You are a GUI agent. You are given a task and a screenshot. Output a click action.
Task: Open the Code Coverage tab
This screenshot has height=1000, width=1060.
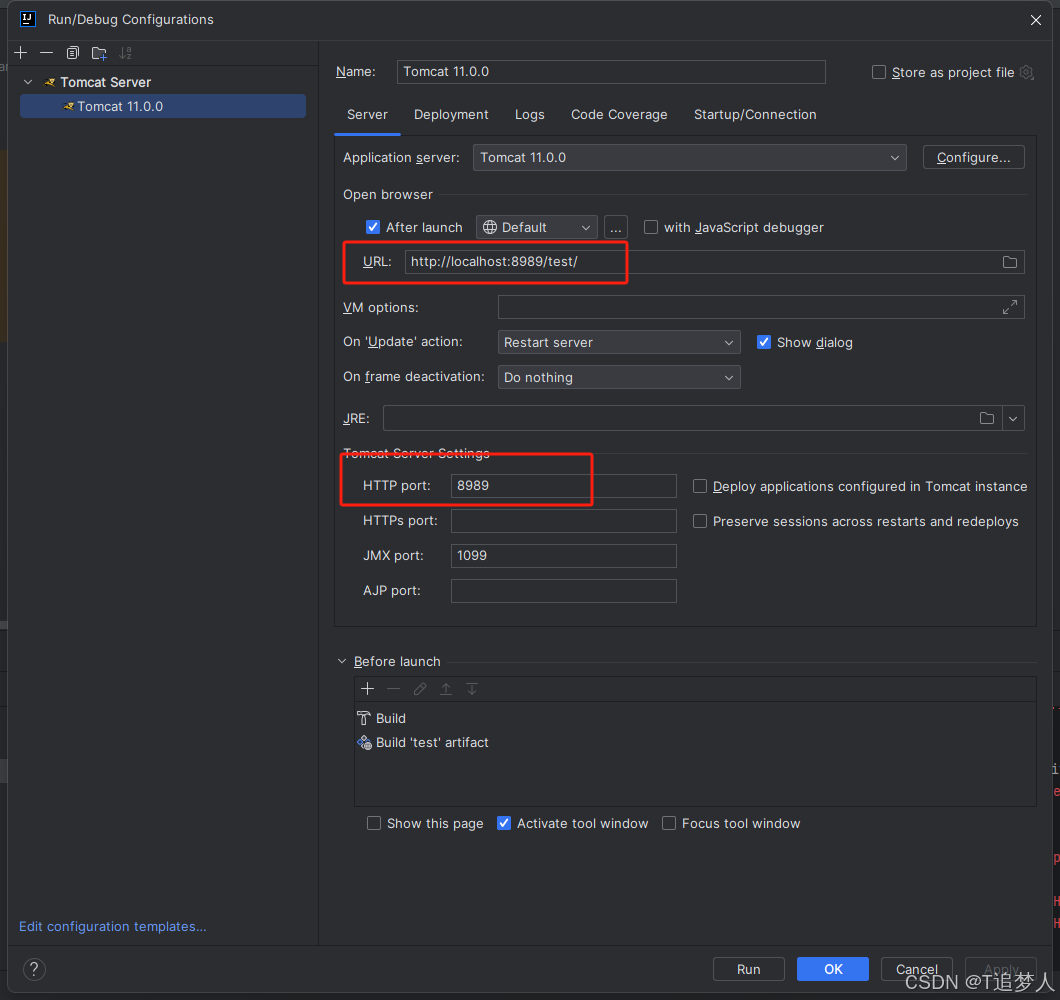(x=619, y=114)
